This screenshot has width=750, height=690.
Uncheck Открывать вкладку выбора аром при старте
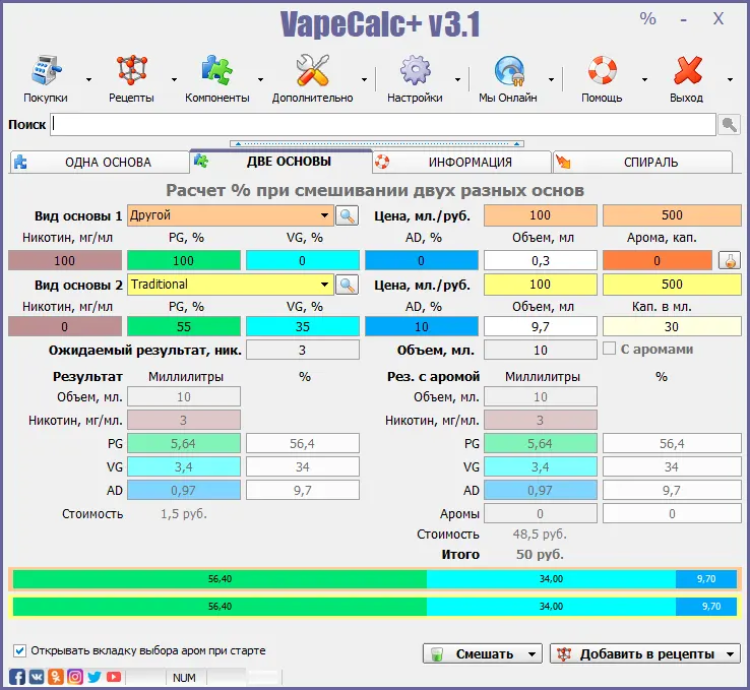click(20, 650)
